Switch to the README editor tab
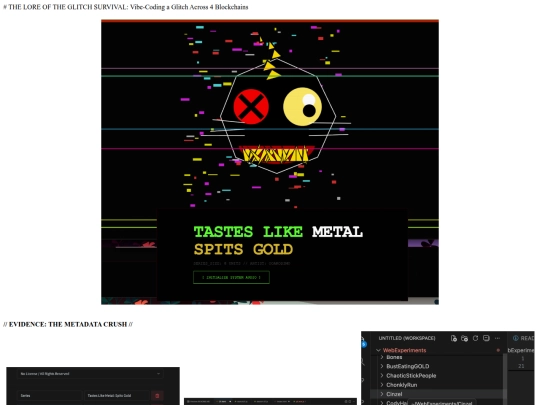This screenshot has height=405, width=540. pyautogui.click(x=523, y=338)
